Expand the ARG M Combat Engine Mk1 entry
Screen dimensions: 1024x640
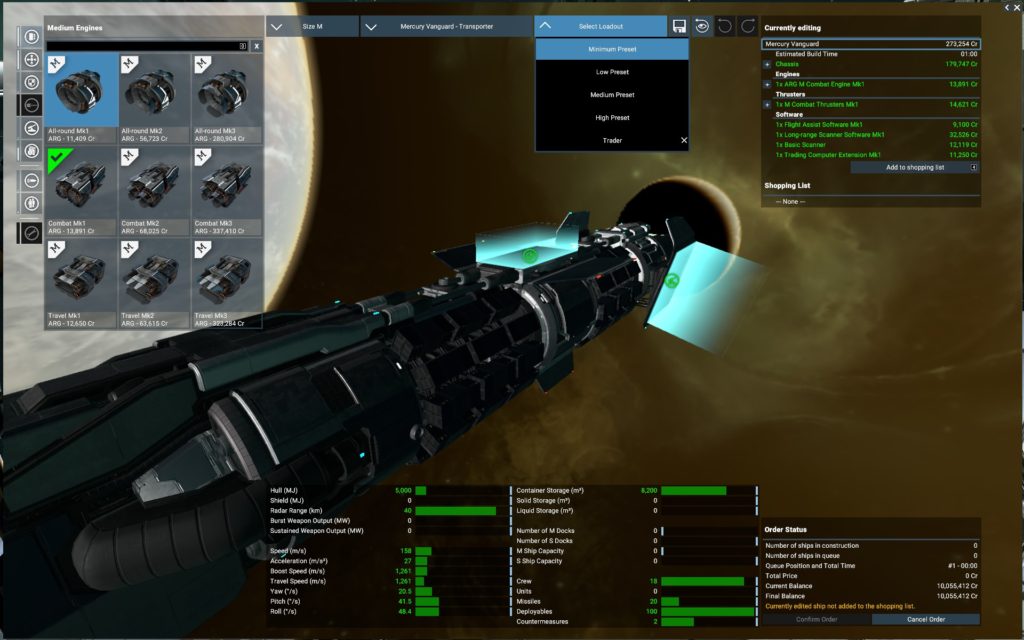coord(767,84)
